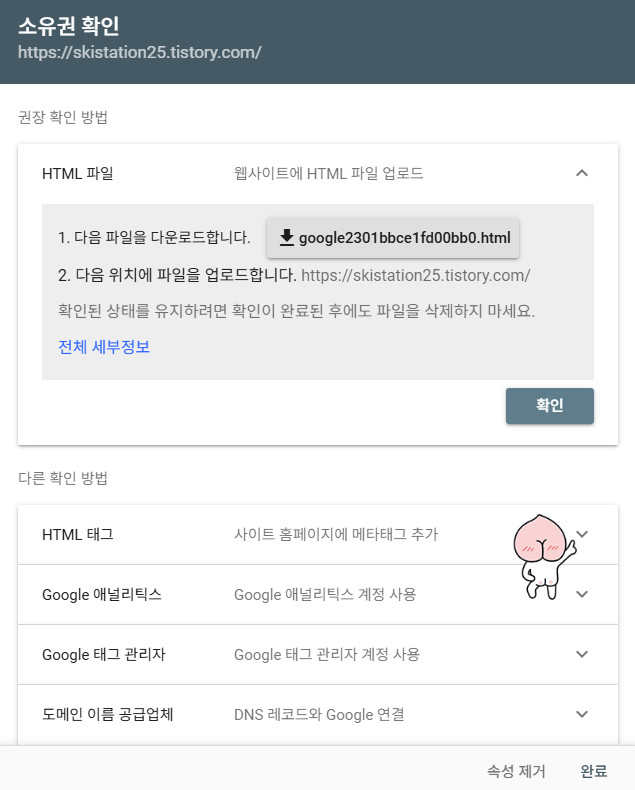
Task: Select the HTML 태그 row label
Action: 78,534
